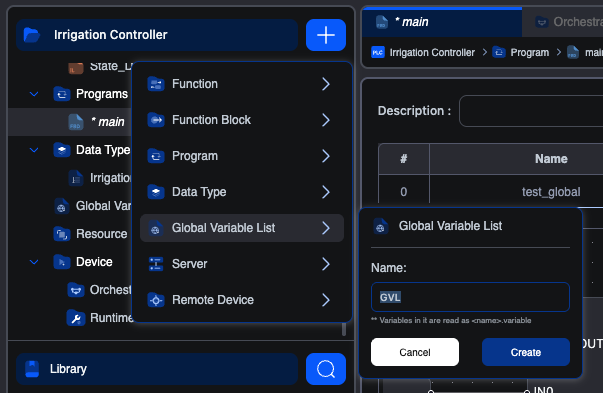Select the Irrigation data type in project tree
Image resolution: width=603 pixels, height=393 pixels.
point(70,178)
